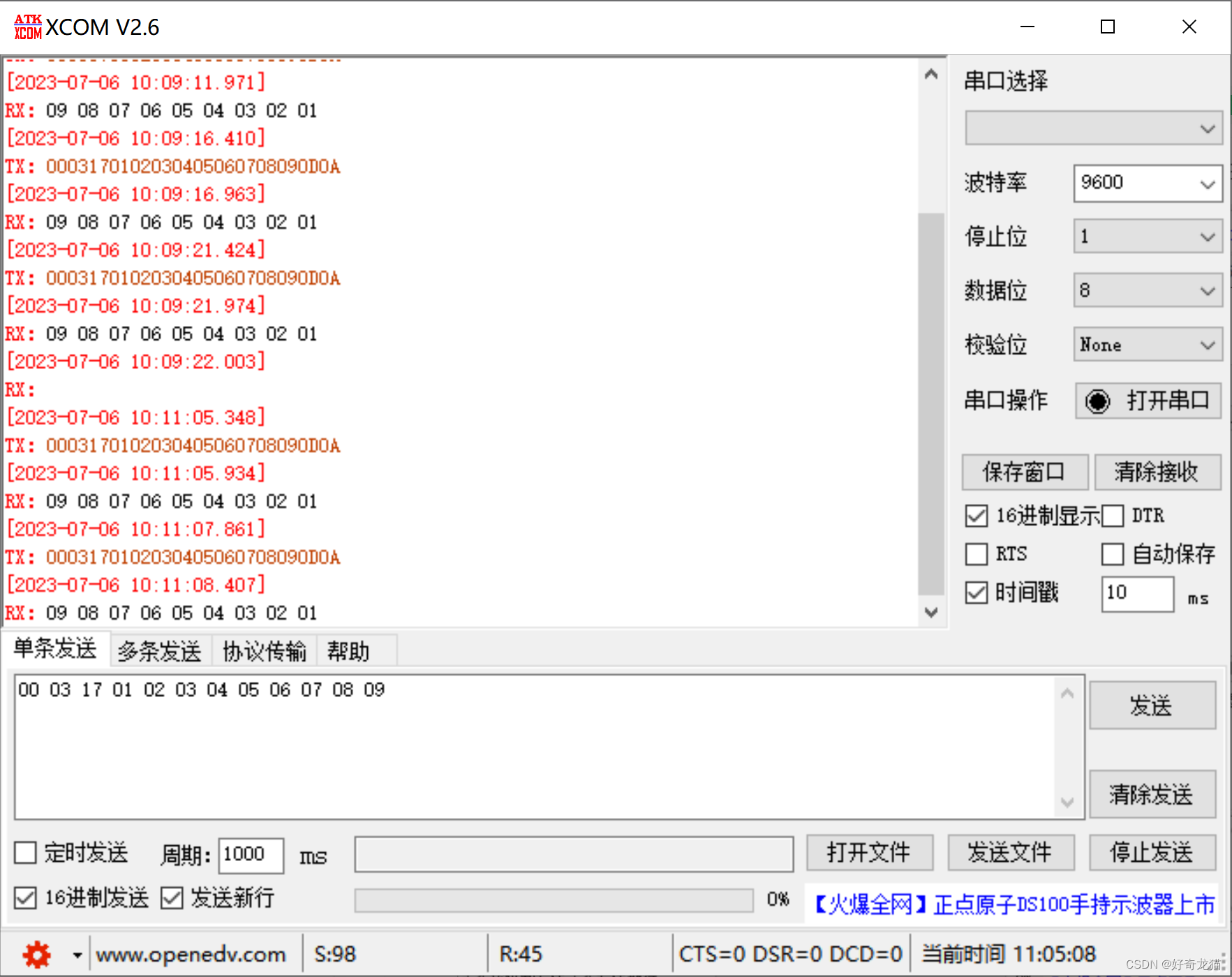Enable the 定时发送 checkbox
The width and height of the screenshot is (1232, 977).
25,853
